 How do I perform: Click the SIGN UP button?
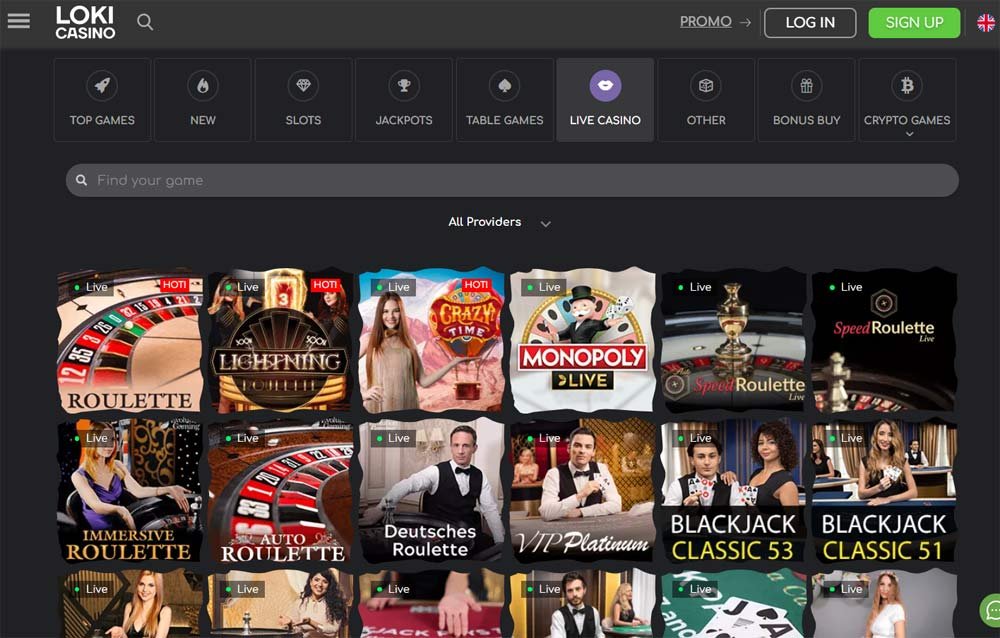[x=914, y=23]
